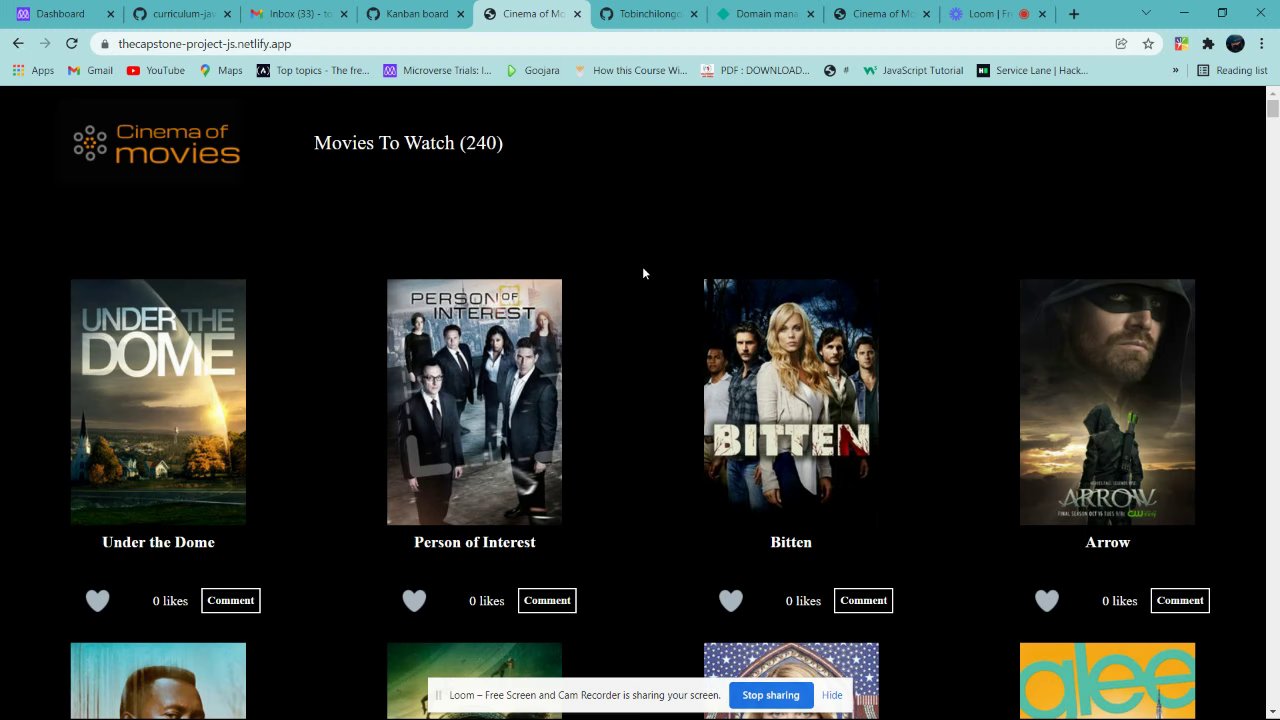Share this page using the address bar icon
The width and height of the screenshot is (1280, 720).
pos(1121,44)
